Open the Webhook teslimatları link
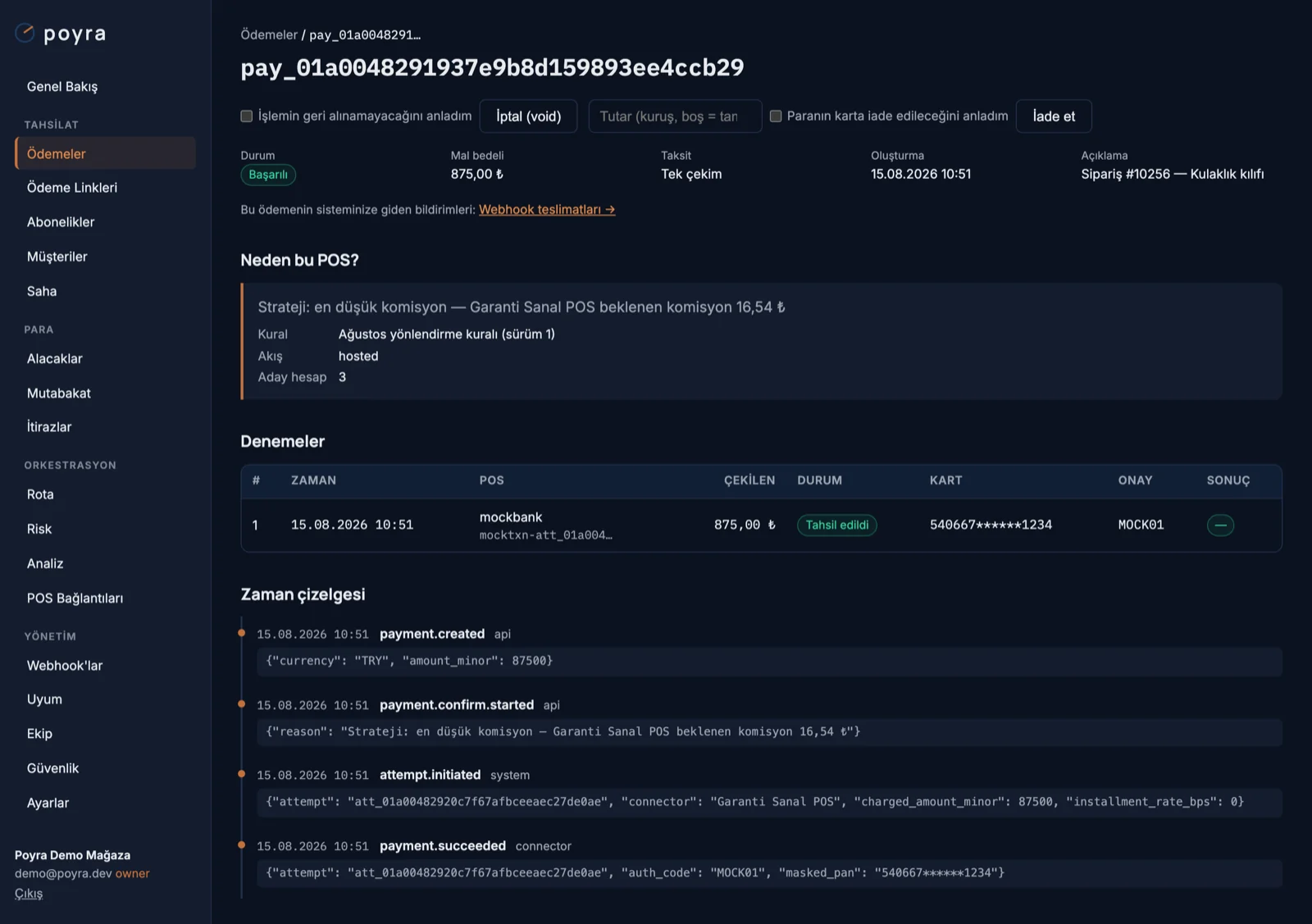The height and width of the screenshot is (924, 1312). click(x=547, y=210)
